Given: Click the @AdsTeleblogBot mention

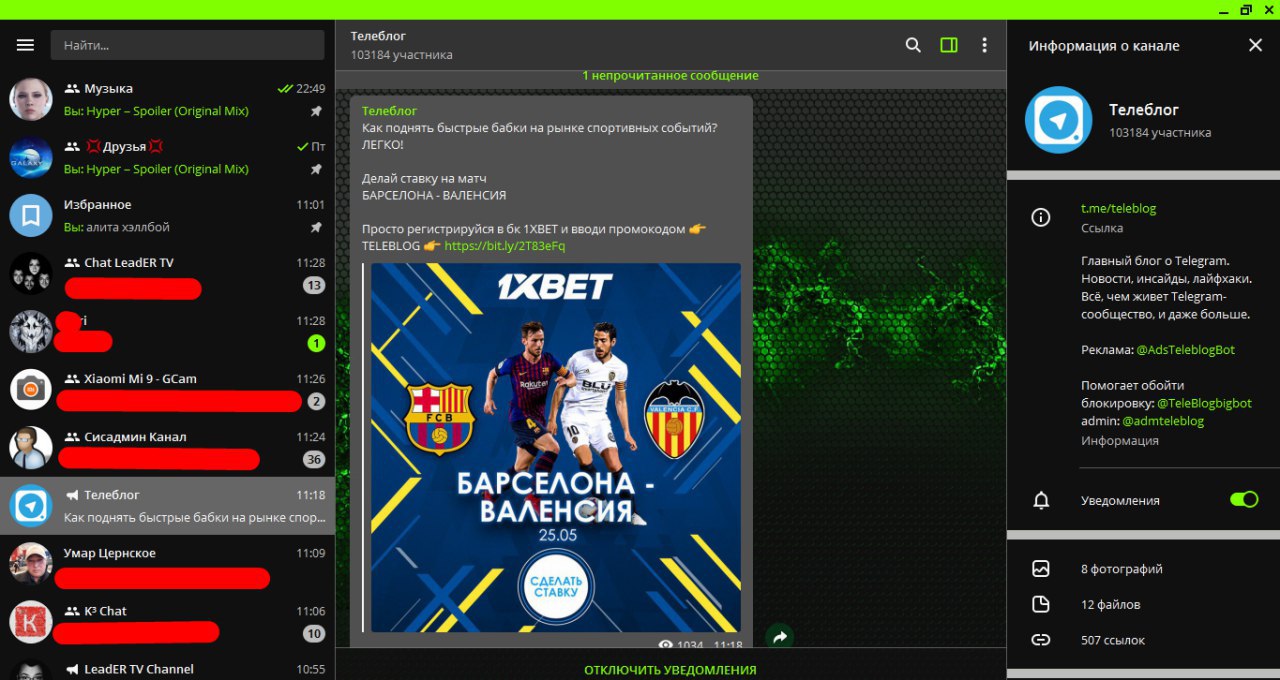Looking at the screenshot, I should 1185,351.
